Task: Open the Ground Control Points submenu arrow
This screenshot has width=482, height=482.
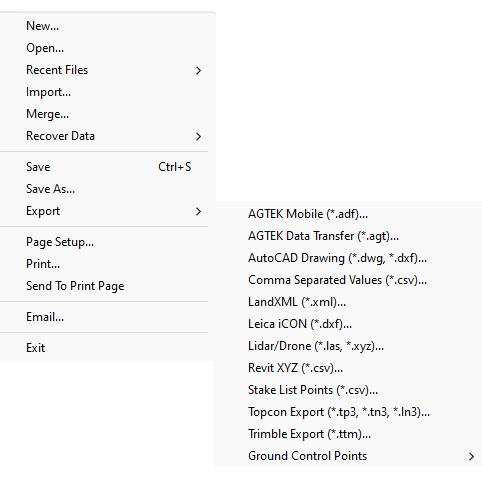Action: [471, 456]
